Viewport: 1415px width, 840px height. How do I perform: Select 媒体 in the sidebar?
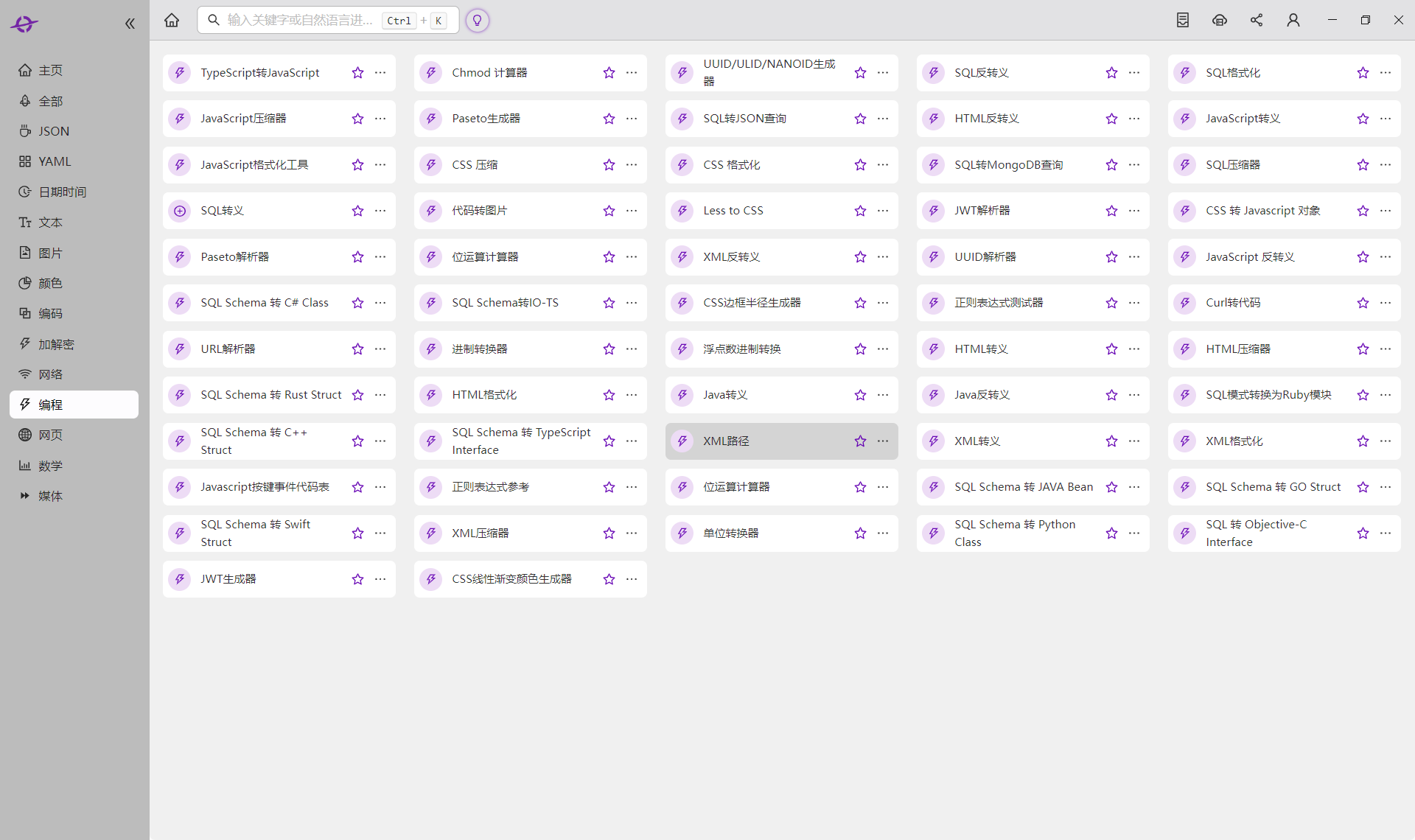coord(74,496)
